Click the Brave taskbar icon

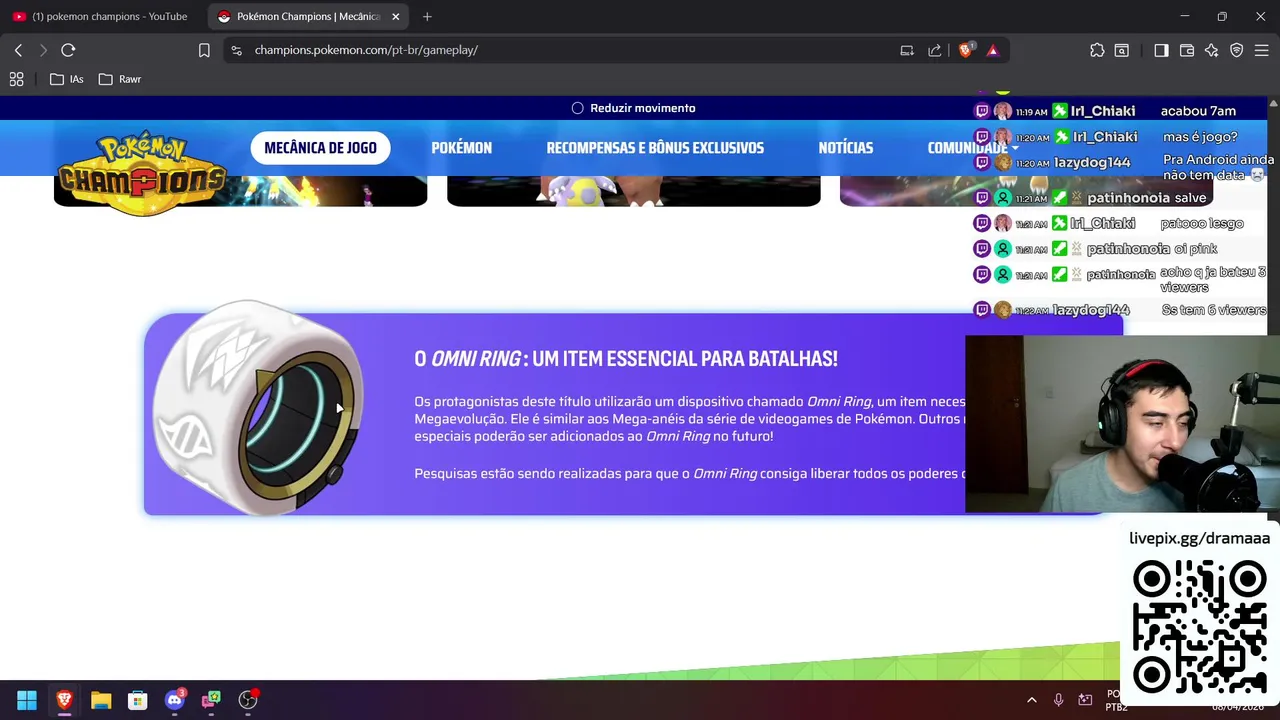click(x=64, y=700)
